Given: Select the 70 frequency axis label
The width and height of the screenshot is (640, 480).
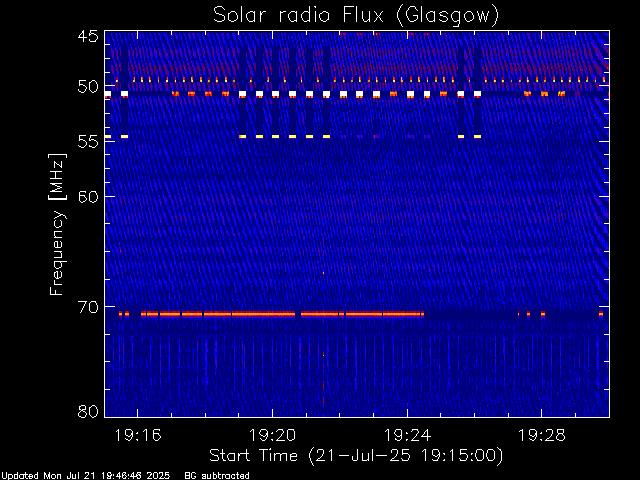Looking at the screenshot, I should tap(88, 307).
